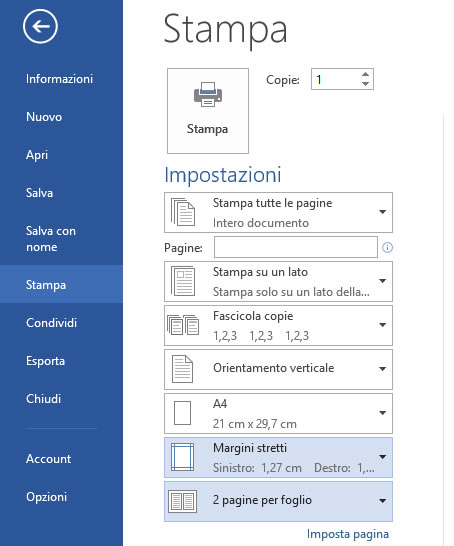The width and height of the screenshot is (454, 546).
Task: Open Opzioni from the sidebar
Action: [46, 497]
